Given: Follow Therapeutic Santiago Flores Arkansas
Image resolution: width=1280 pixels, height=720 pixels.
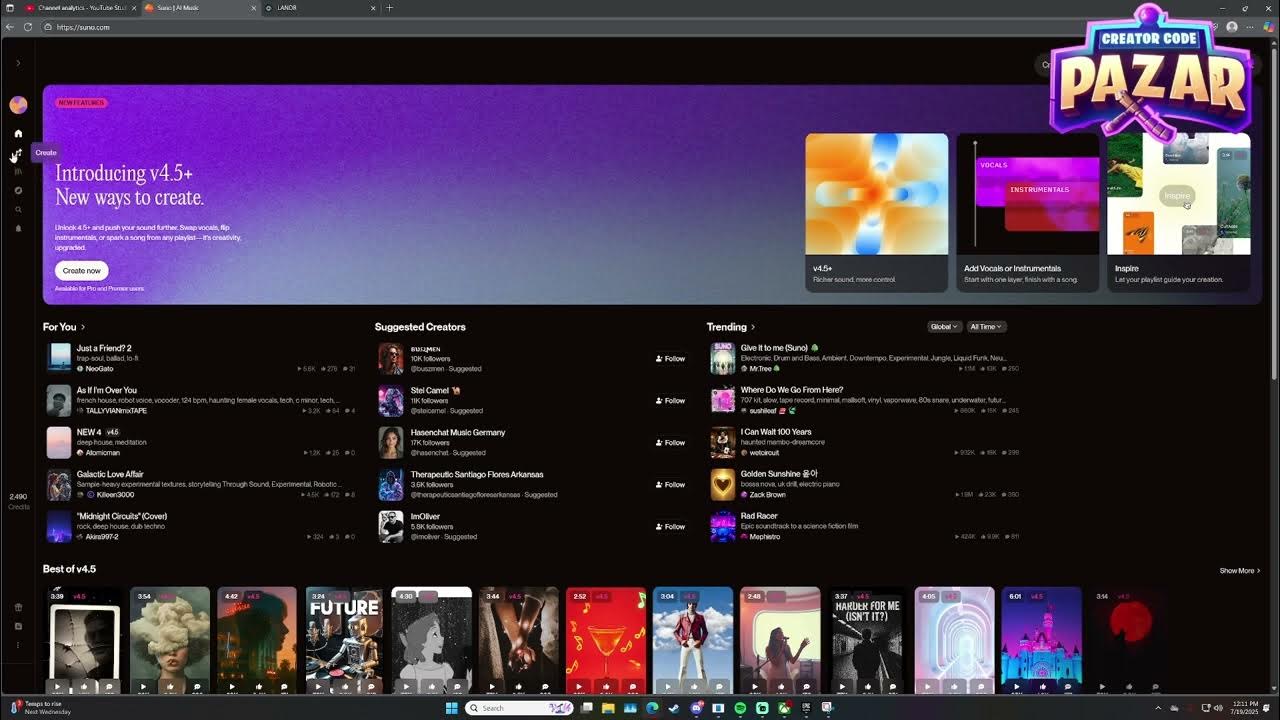Looking at the screenshot, I should pyautogui.click(x=671, y=484).
